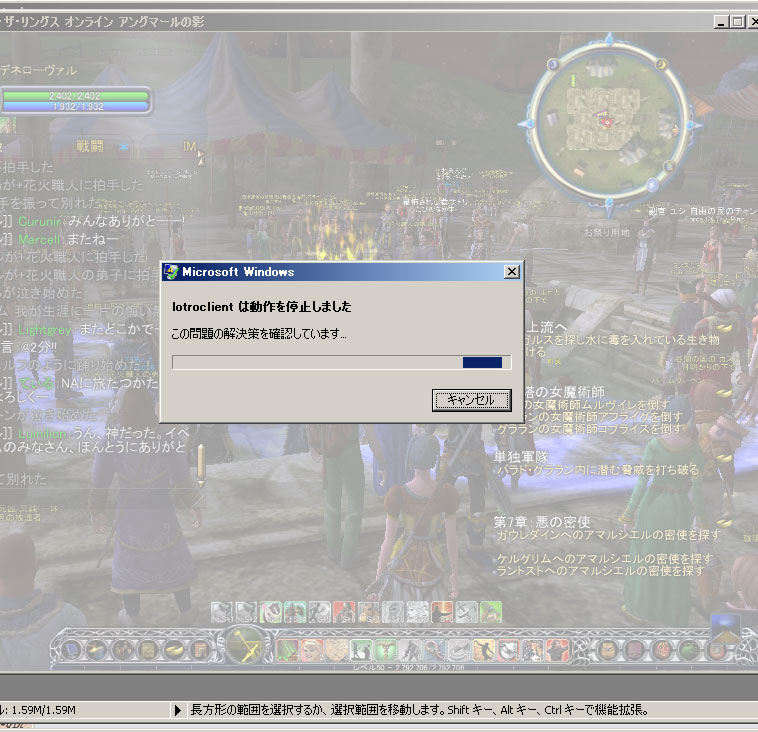Click the bottom jewel button on the minimap ring
The image size is (758, 732).
coord(609,204)
